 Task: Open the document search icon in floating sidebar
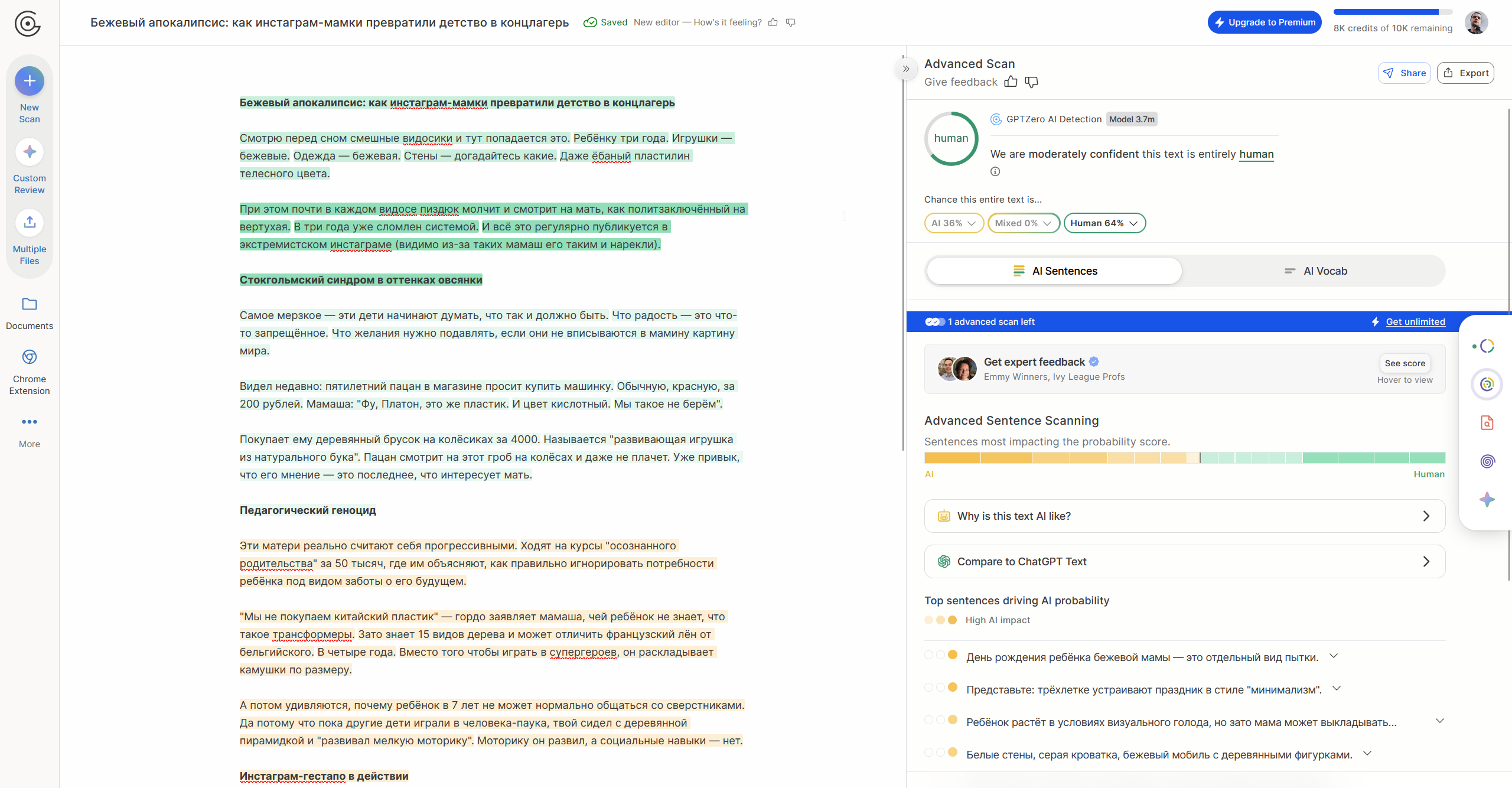coord(1487,423)
